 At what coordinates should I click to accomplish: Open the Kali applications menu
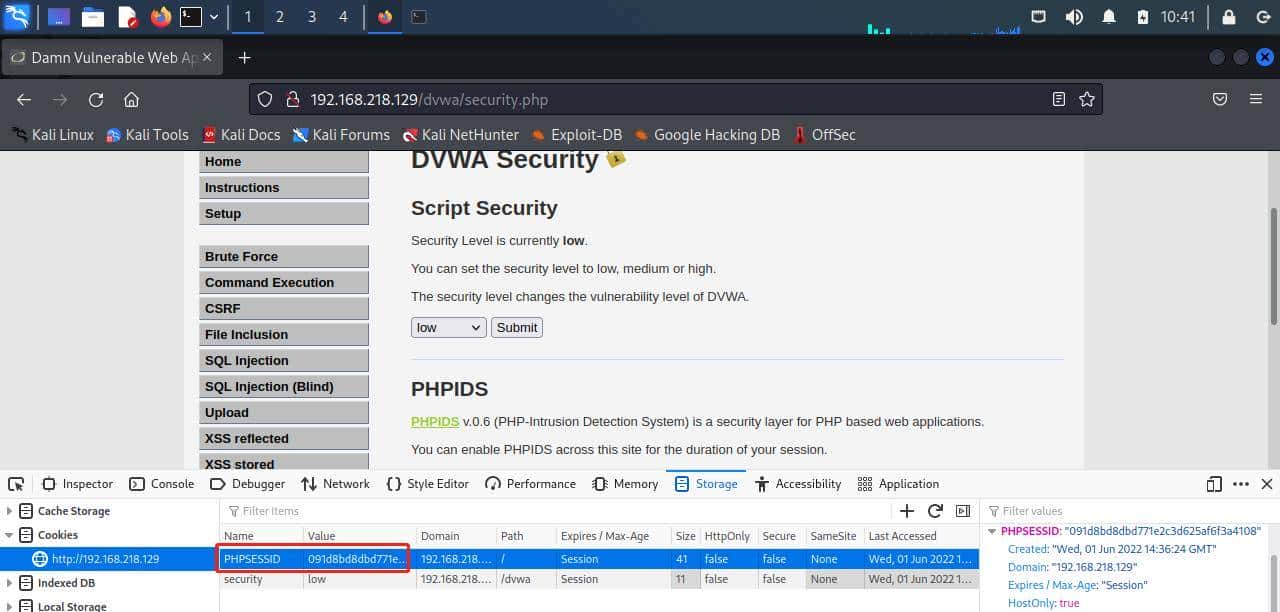point(17,16)
